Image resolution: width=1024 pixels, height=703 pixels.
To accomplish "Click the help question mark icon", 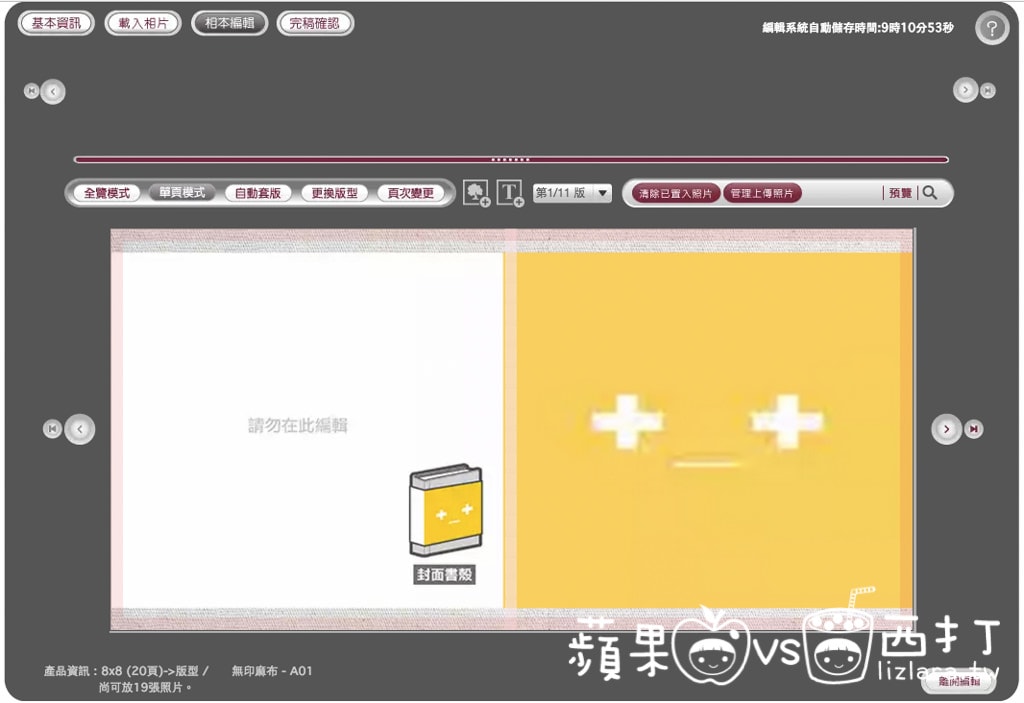I will pos(991,28).
